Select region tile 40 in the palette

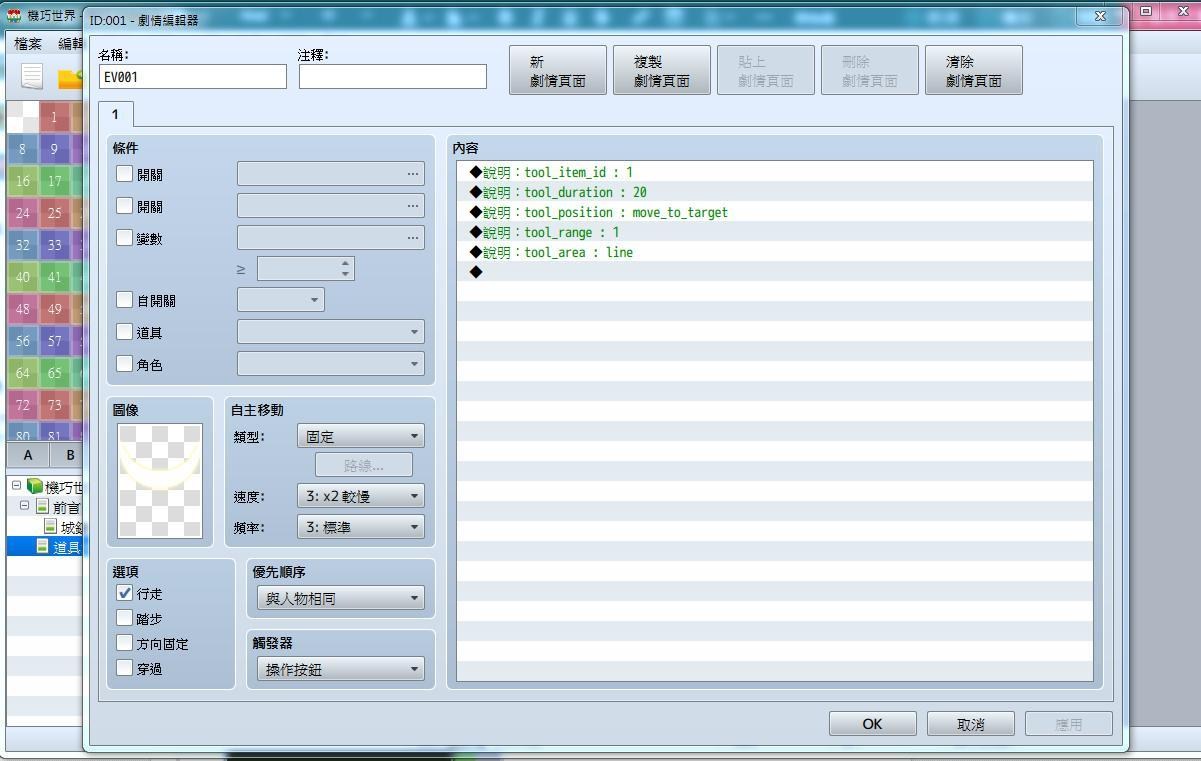pos(23,277)
